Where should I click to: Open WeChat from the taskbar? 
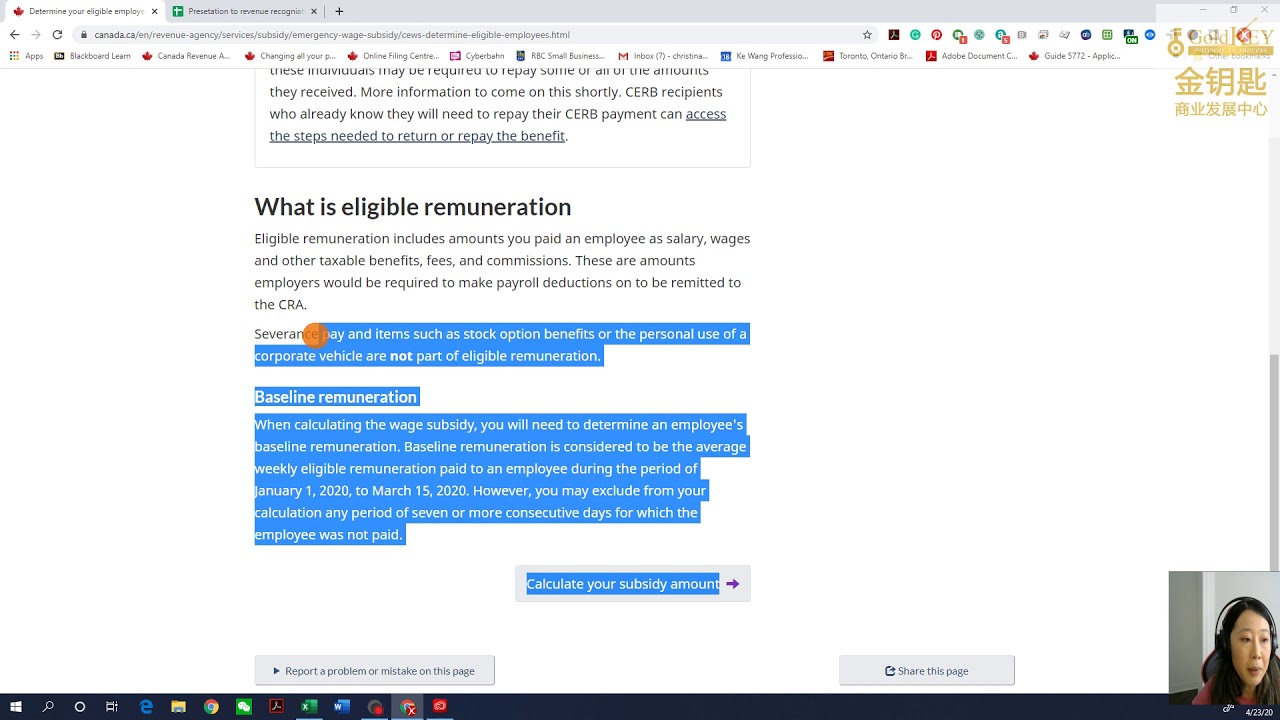click(244, 707)
